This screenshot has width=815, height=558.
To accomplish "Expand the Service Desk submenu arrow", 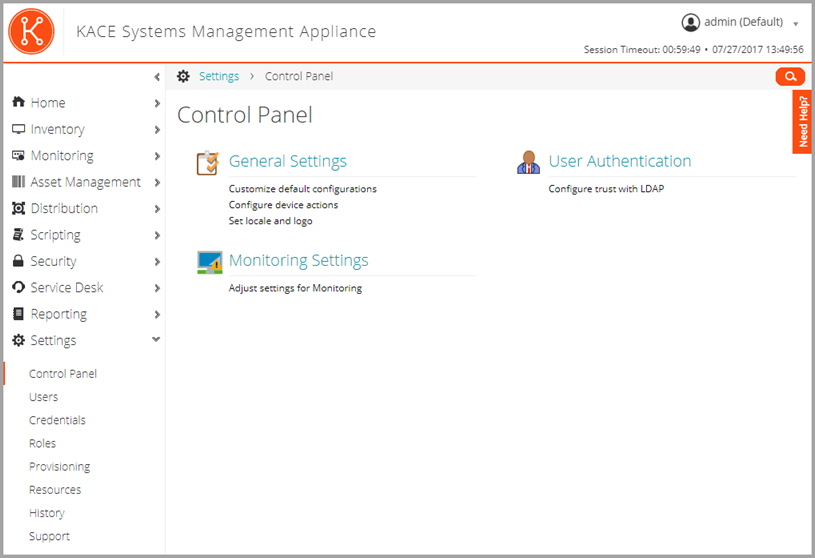I will click(157, 288).
